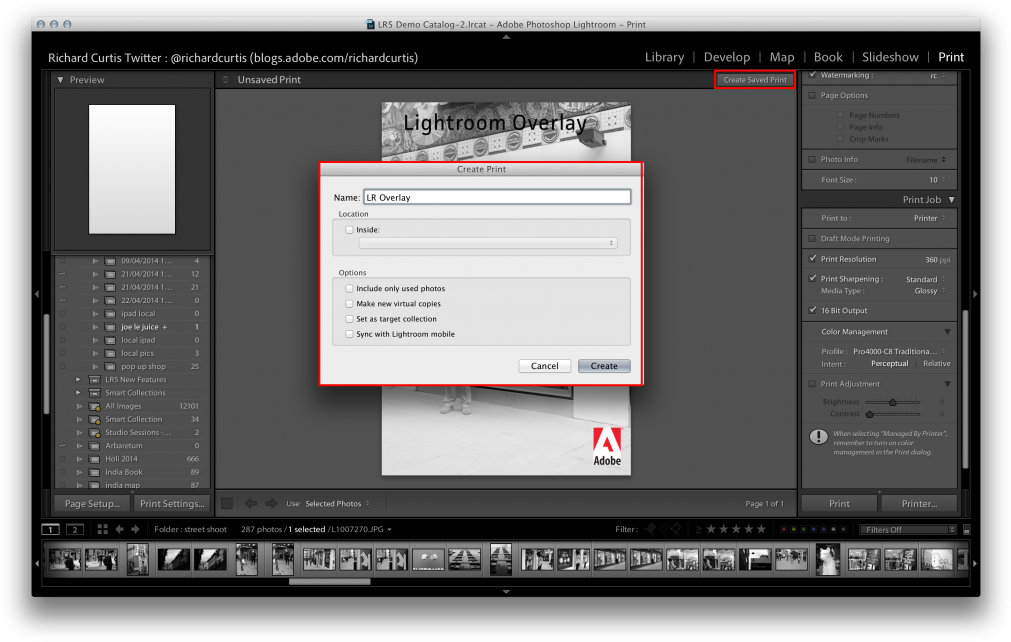This screenshot has width=1011, height=642.
Task: Open the 'Filters Off' dropdown
Action: pos(908,530)
